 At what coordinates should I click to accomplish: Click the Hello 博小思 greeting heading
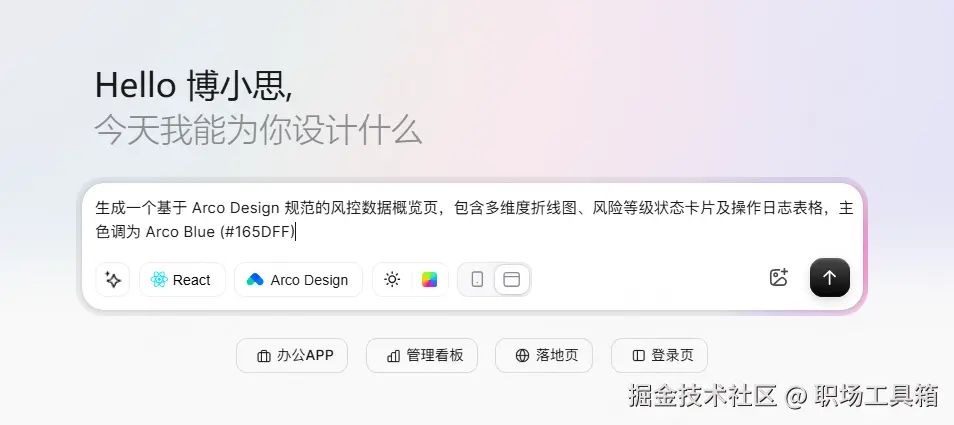tap(193, 86)
